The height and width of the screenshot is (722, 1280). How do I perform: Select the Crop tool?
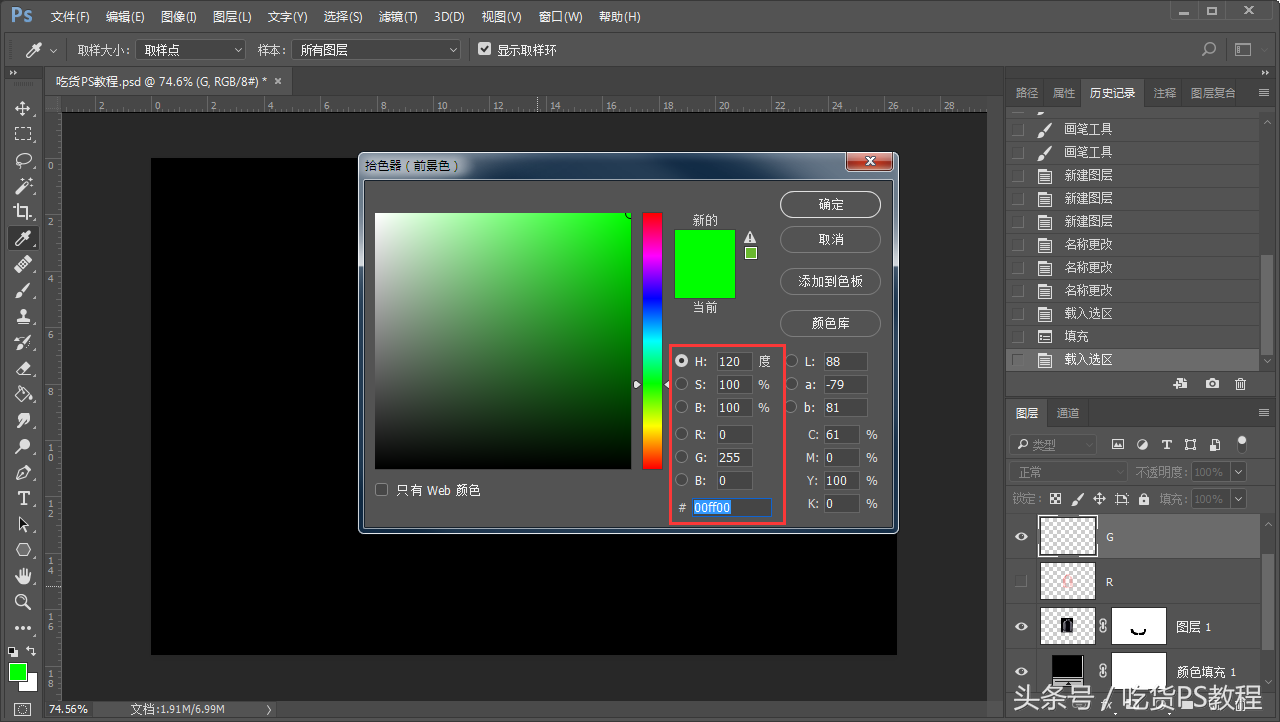click(x=23, y=212)
